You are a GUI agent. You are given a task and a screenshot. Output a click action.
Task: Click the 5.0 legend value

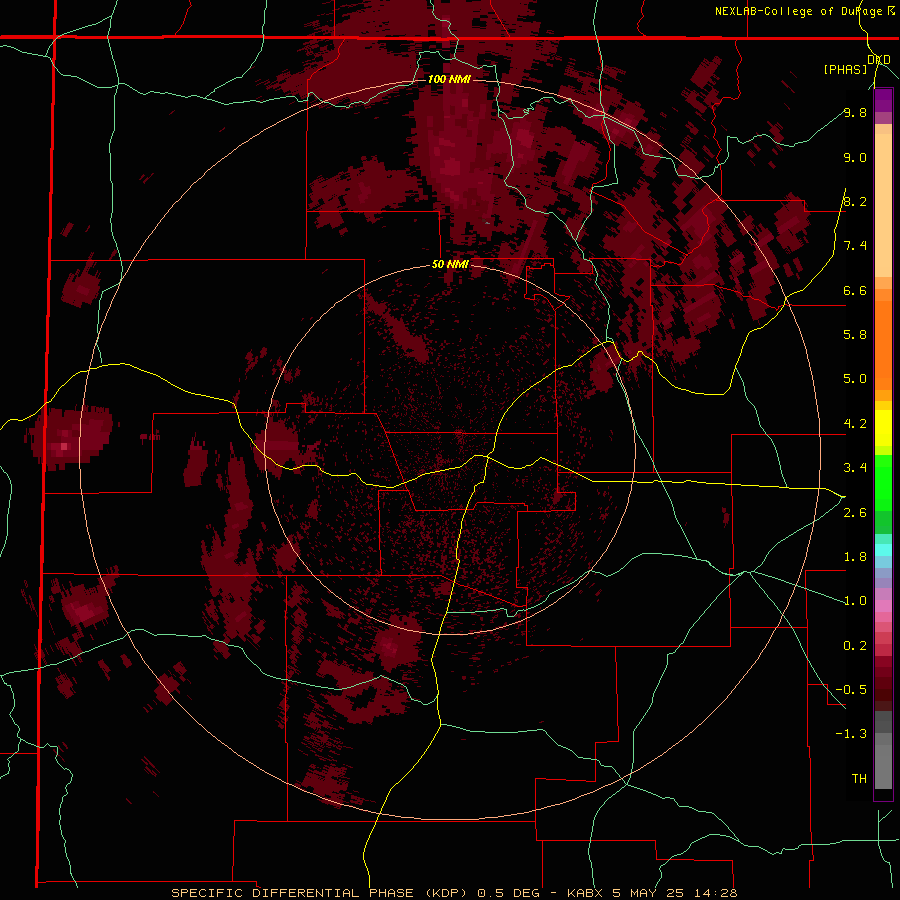pyautogui.click(x=855, y=379)
